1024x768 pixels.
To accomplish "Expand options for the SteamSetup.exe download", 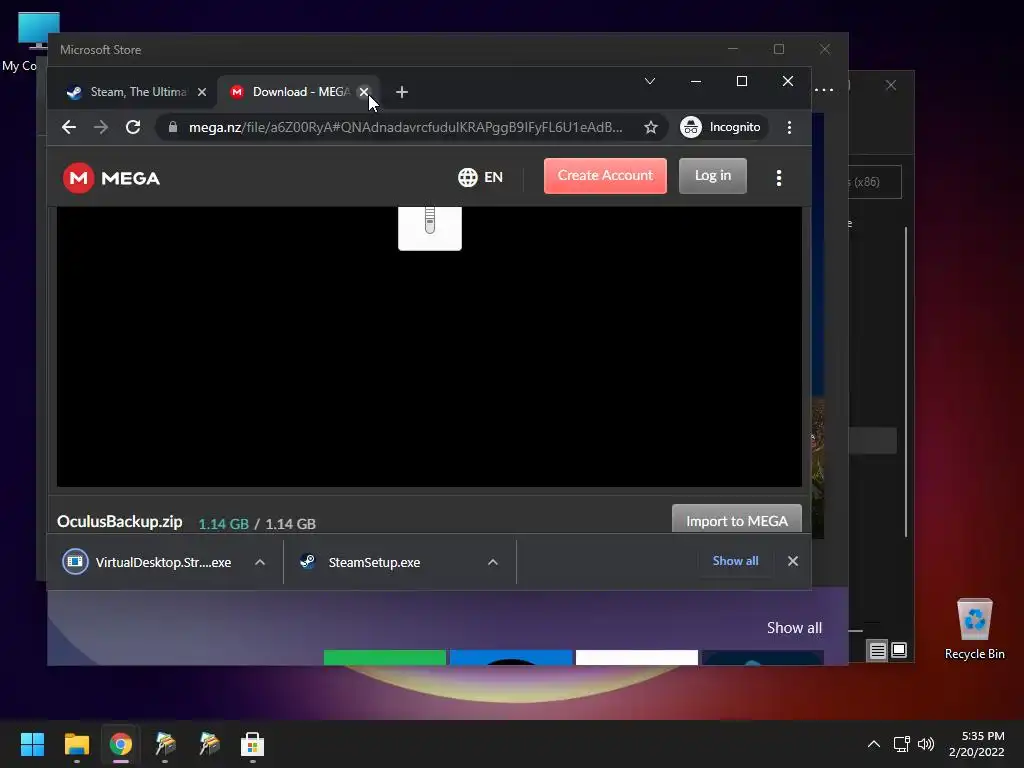I will [493, 562].
